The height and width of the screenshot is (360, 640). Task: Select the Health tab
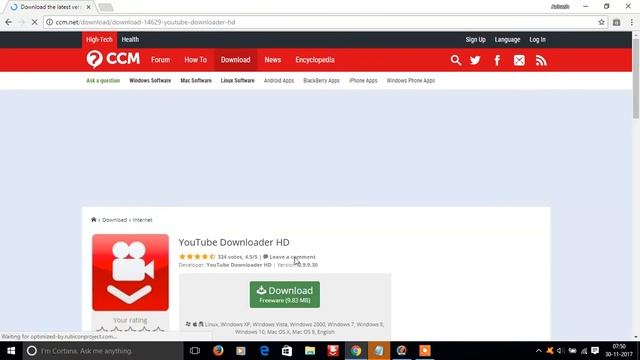pyautogui.click(x=130, y=40)
